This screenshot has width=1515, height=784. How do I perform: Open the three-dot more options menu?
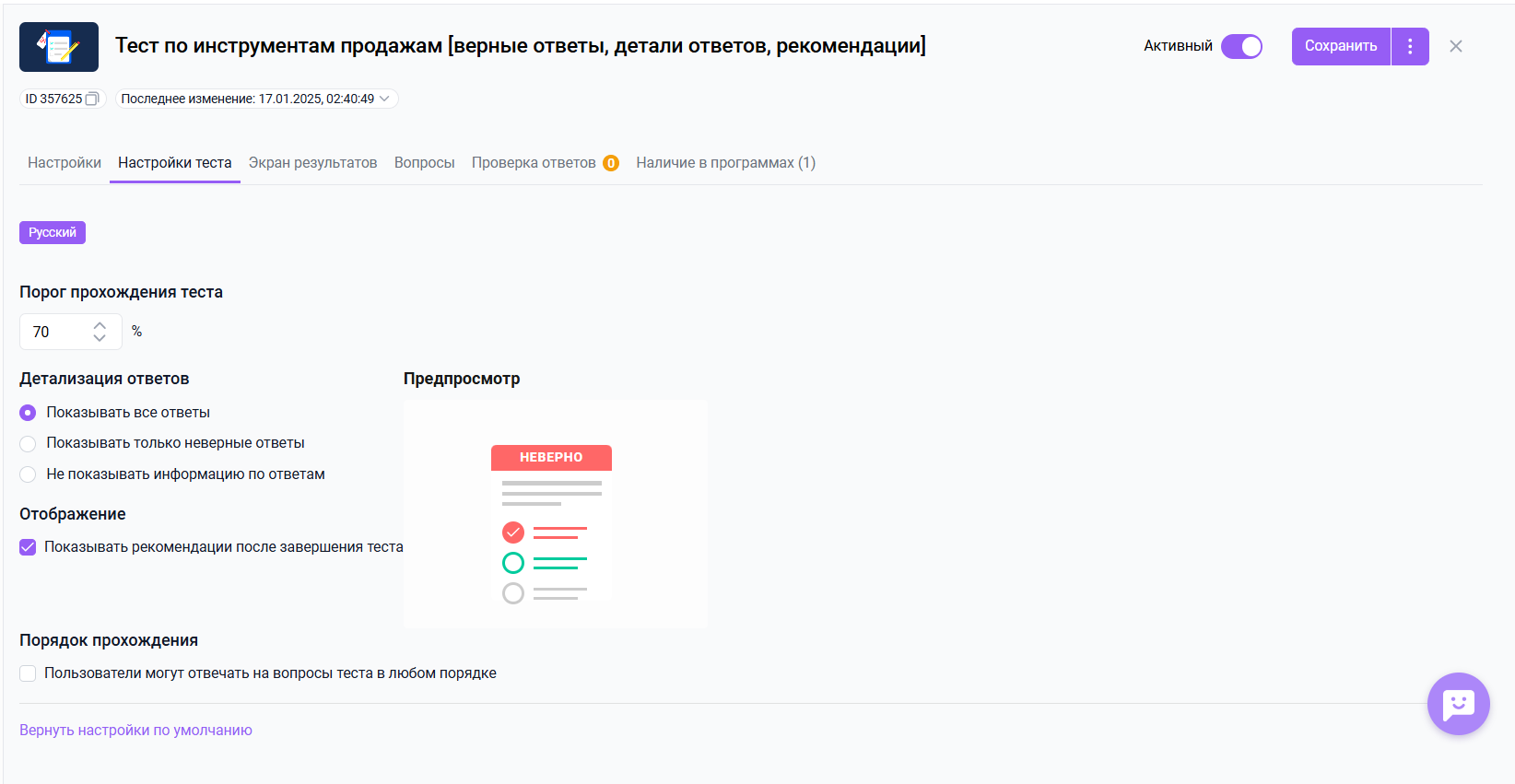point(1410,47)
